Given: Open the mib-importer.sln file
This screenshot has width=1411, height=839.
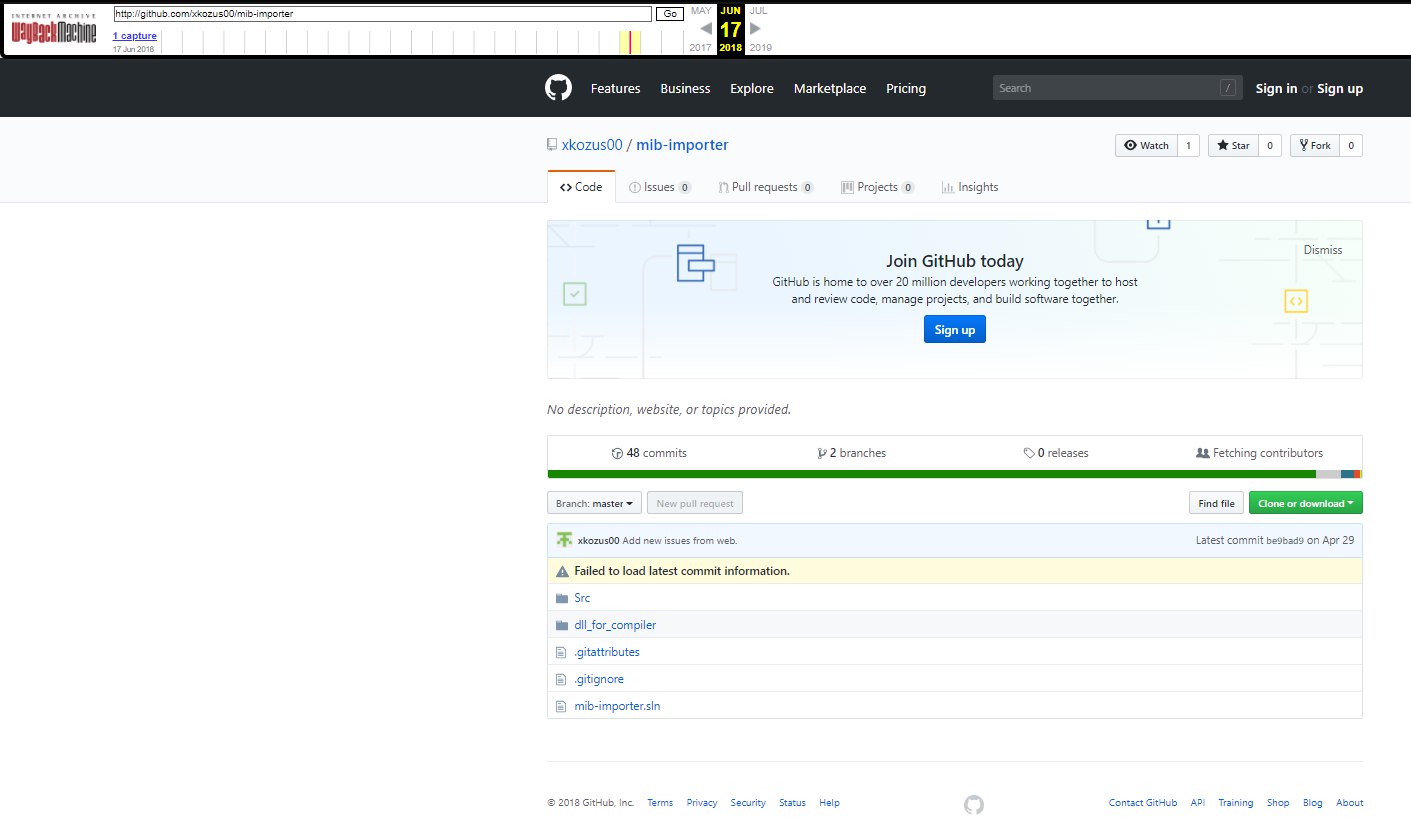Looking at the screenshot, I should 617,706.
